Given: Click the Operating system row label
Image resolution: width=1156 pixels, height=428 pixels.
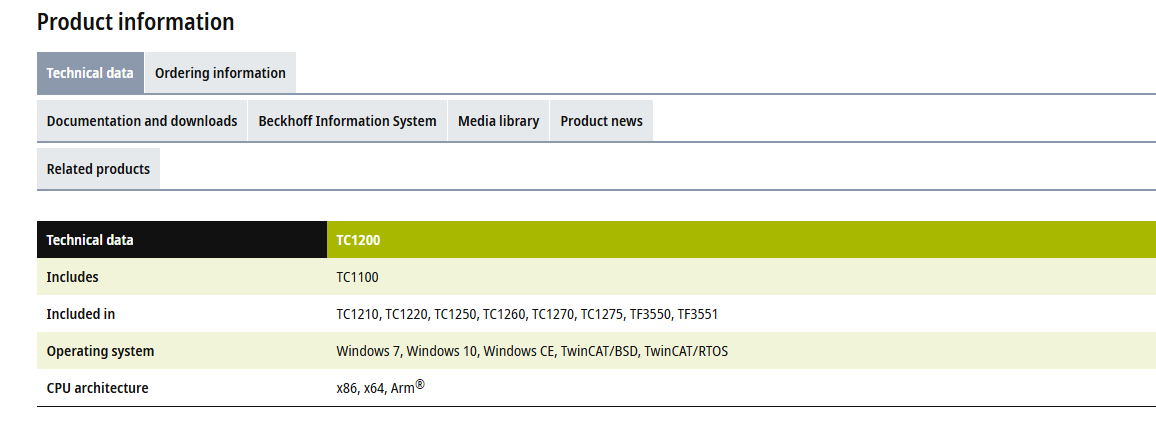Looking at the screenshot, I should 100,351.
